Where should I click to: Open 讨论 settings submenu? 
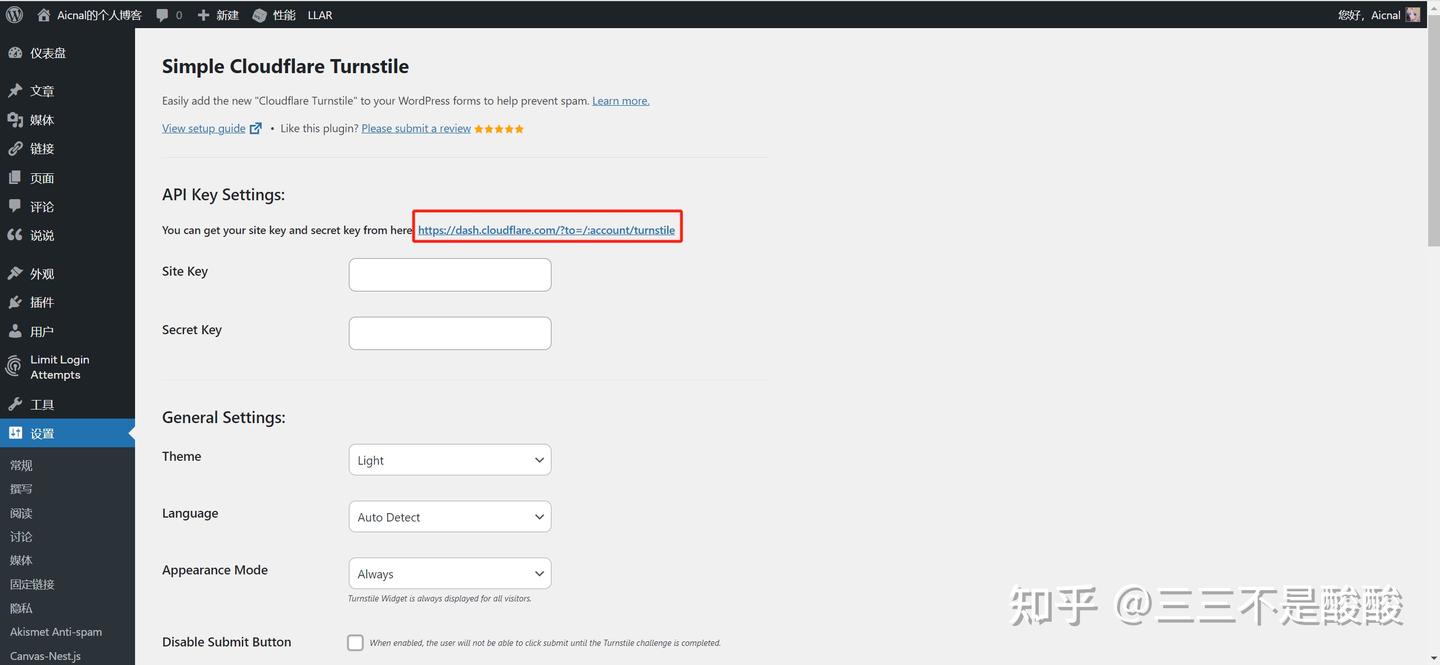[x=21, y=537]
